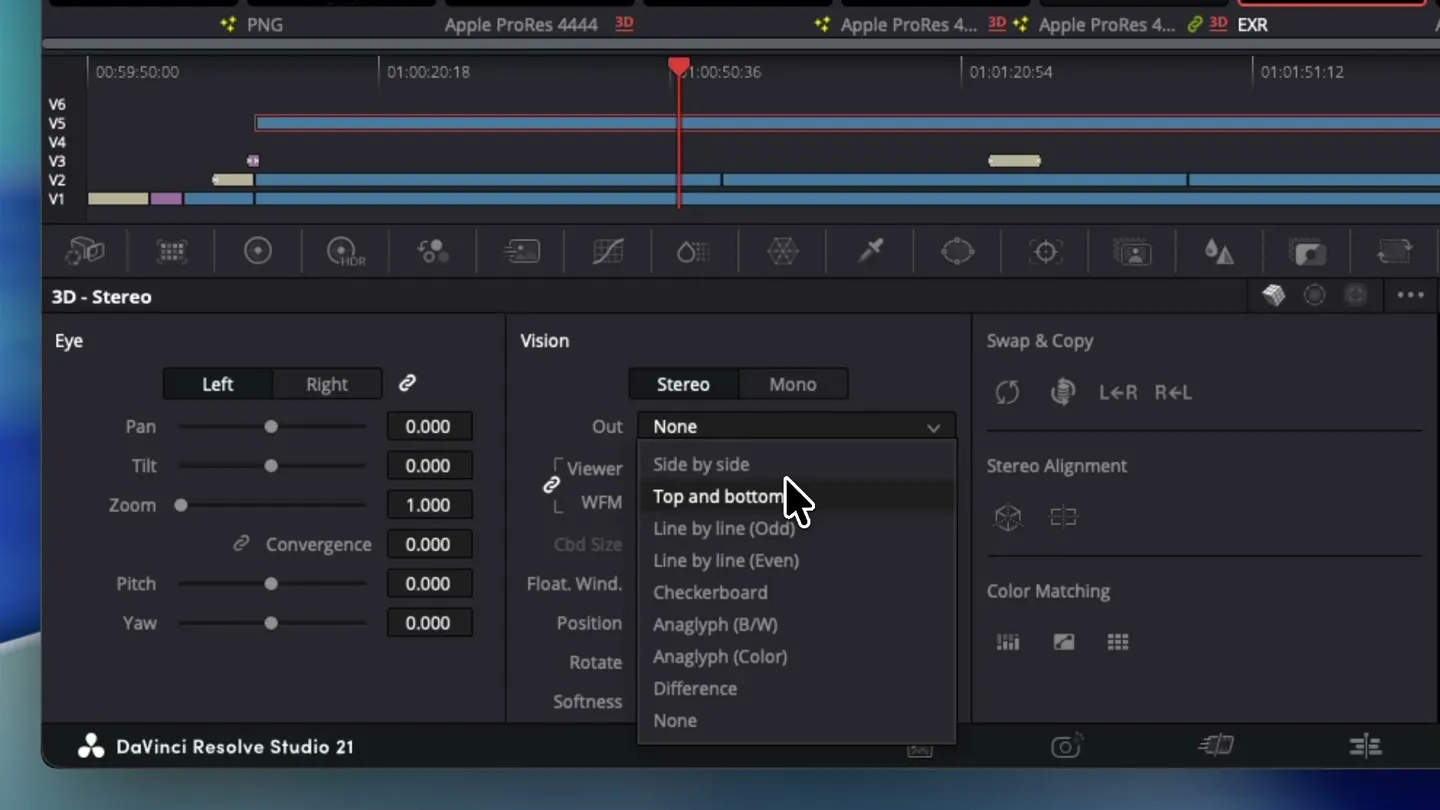Choose Line by line (Odd)
This screenshot has height=810, width=1440.
point(796,528)
